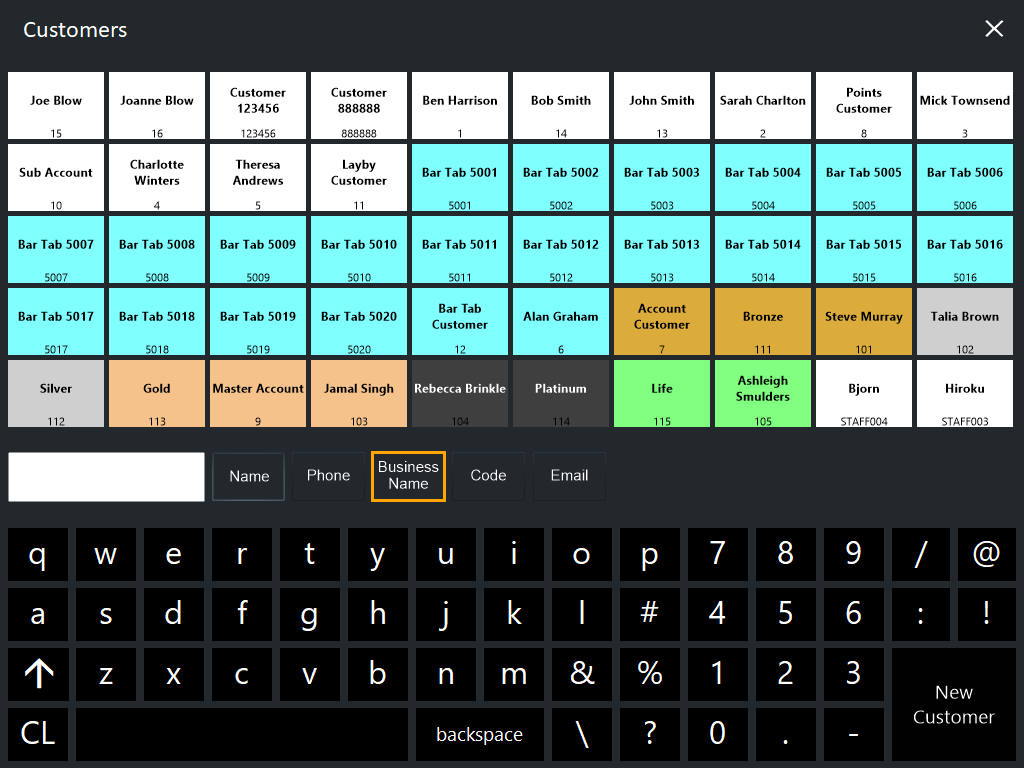The image size is (1024, 768).
Task: Select the Silver customer tile
Action: tap(56, 394)
